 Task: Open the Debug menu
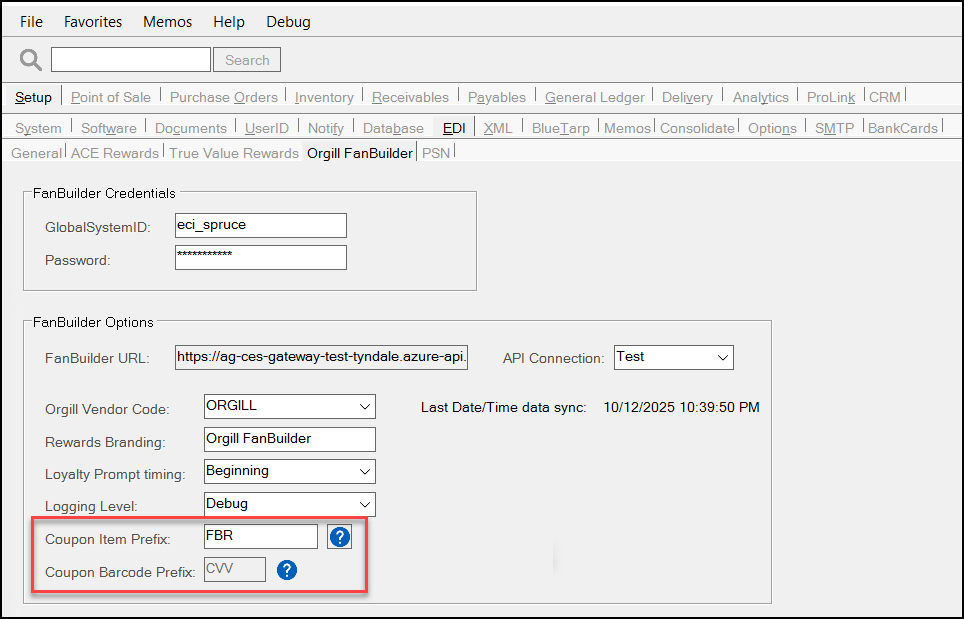point(288,21)
